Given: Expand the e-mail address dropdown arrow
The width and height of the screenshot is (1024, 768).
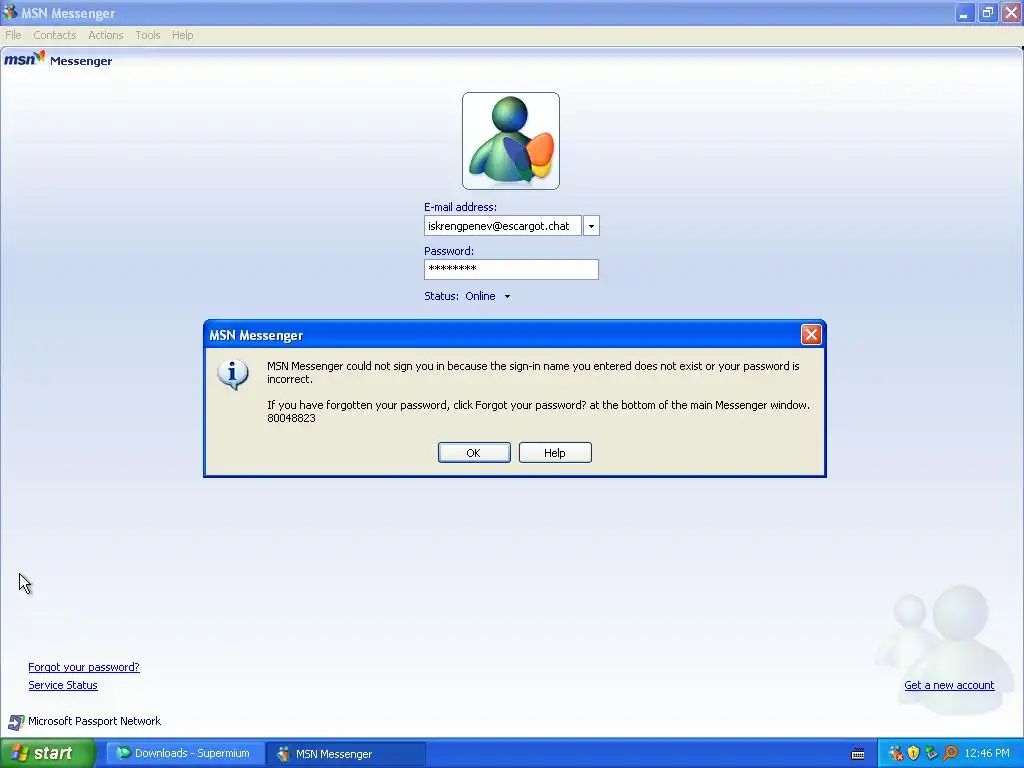Looking at the screenshot, I should [591, 226].
